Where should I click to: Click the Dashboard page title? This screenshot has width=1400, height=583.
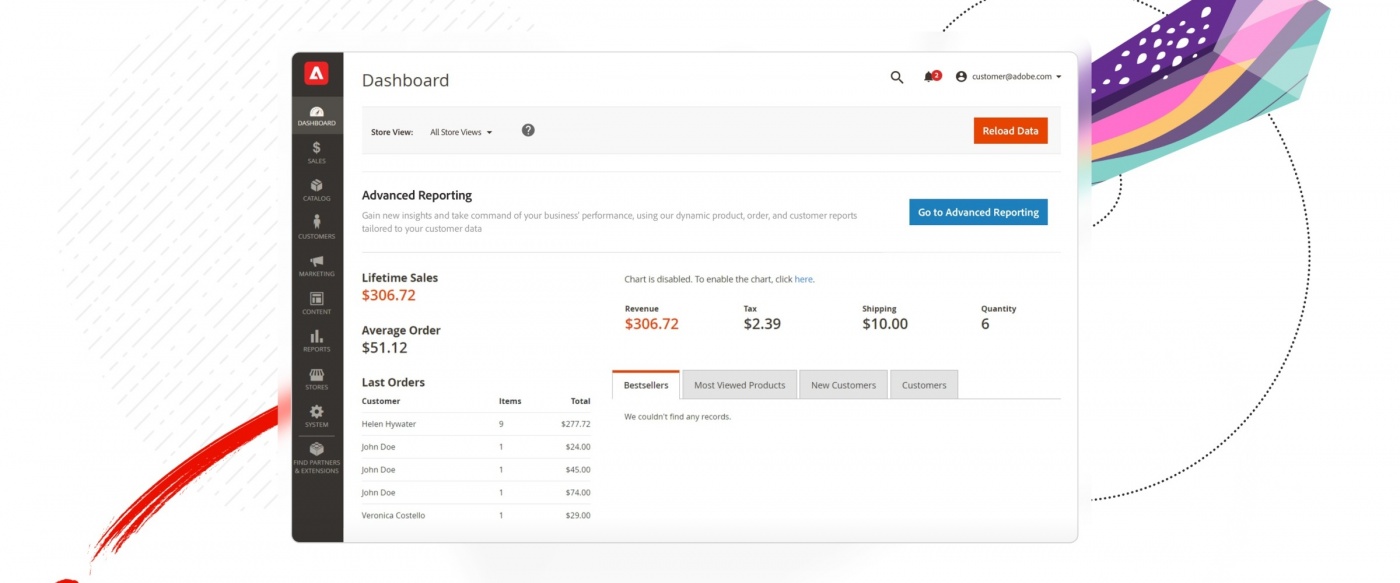coord(405,81)
